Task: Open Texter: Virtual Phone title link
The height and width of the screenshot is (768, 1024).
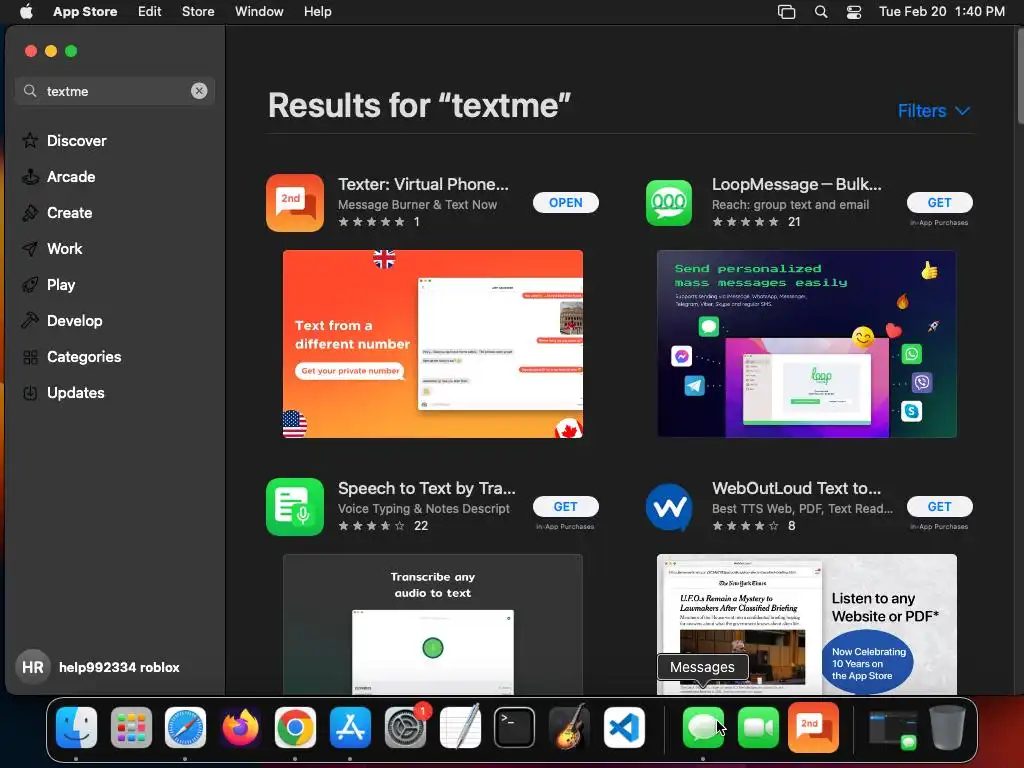Action: click(x=423, y=184)
